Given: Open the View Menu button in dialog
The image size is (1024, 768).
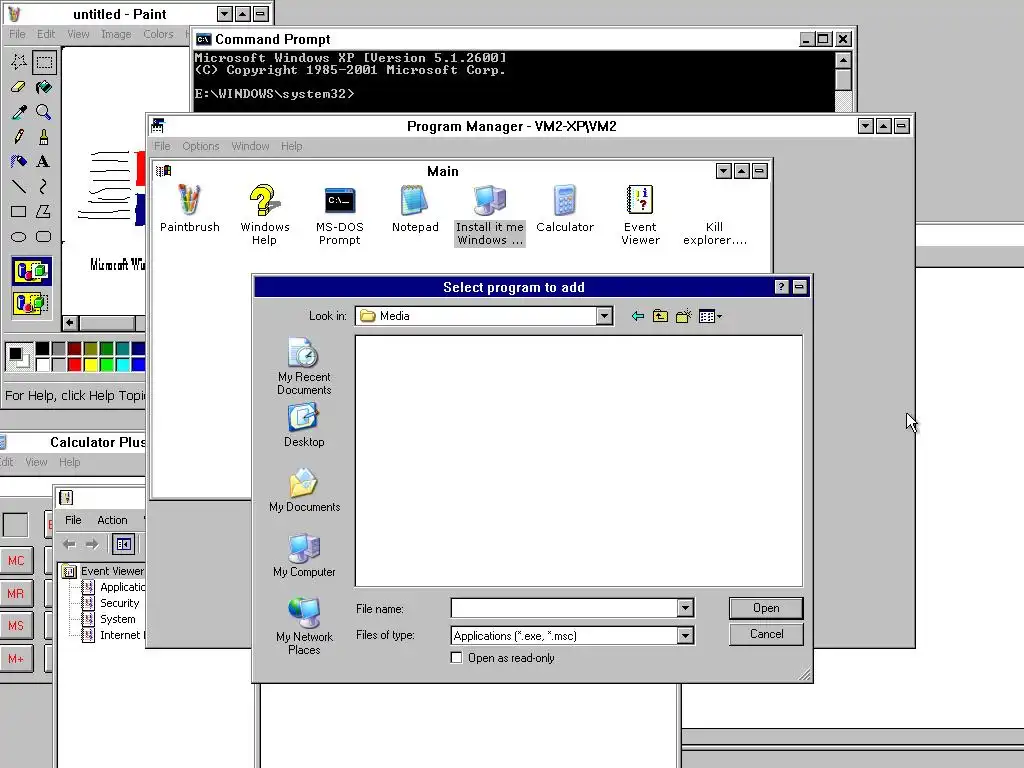Looking at the screenshot, I should [710, 316].
